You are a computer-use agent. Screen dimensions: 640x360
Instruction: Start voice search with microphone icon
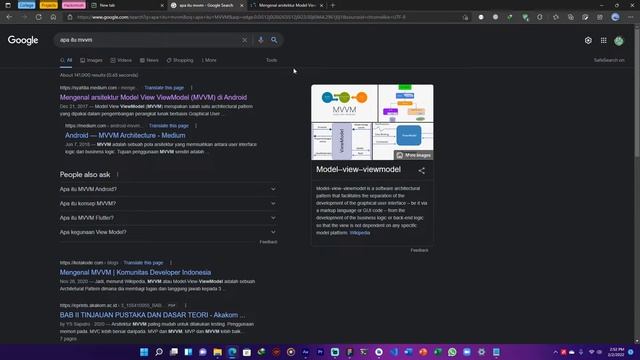(x=261, y=40)
